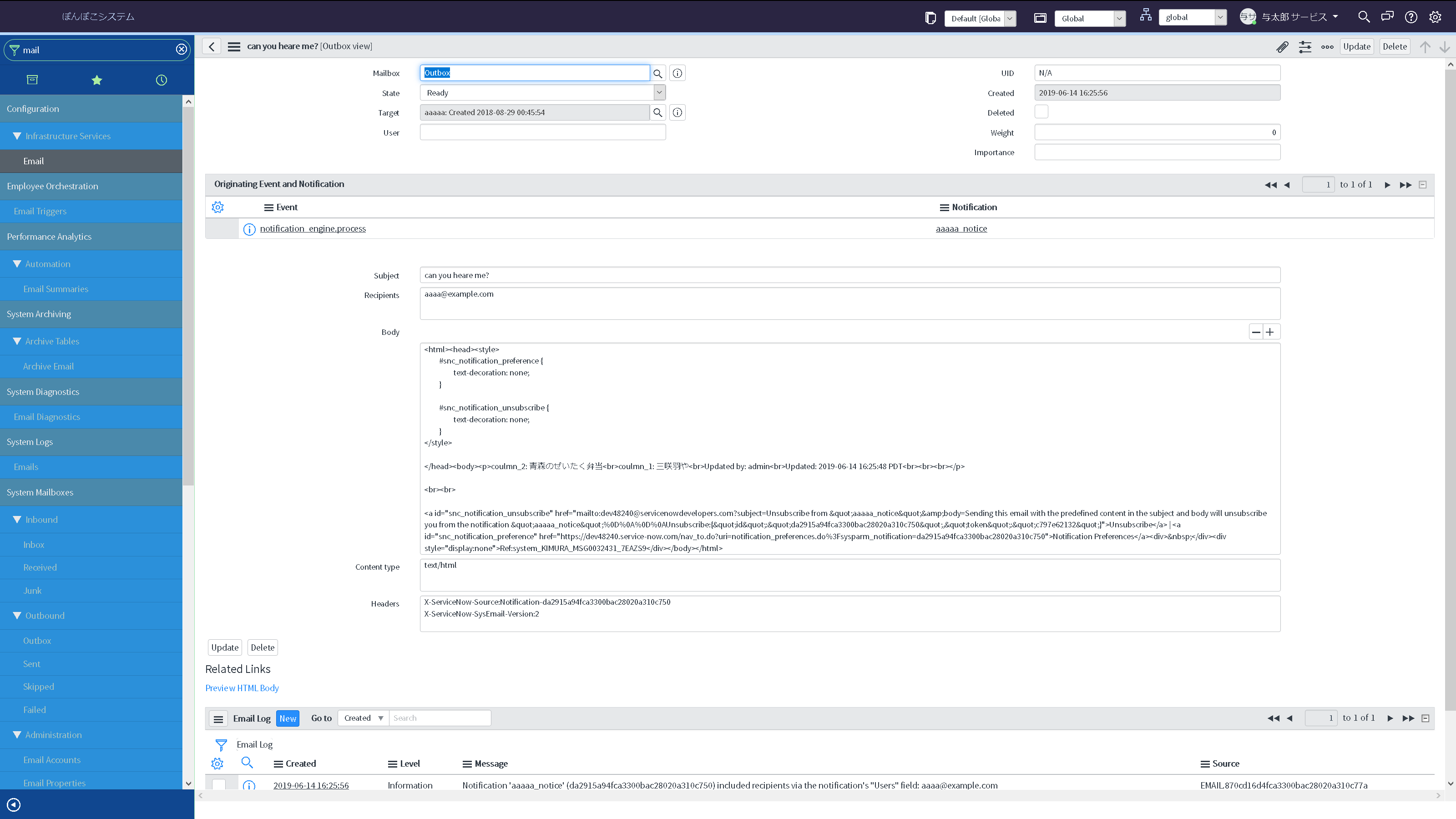Open the Sent module in navigator
Image resolution: width=1456 pixels, height=819 pixels.
pos(32,663)
